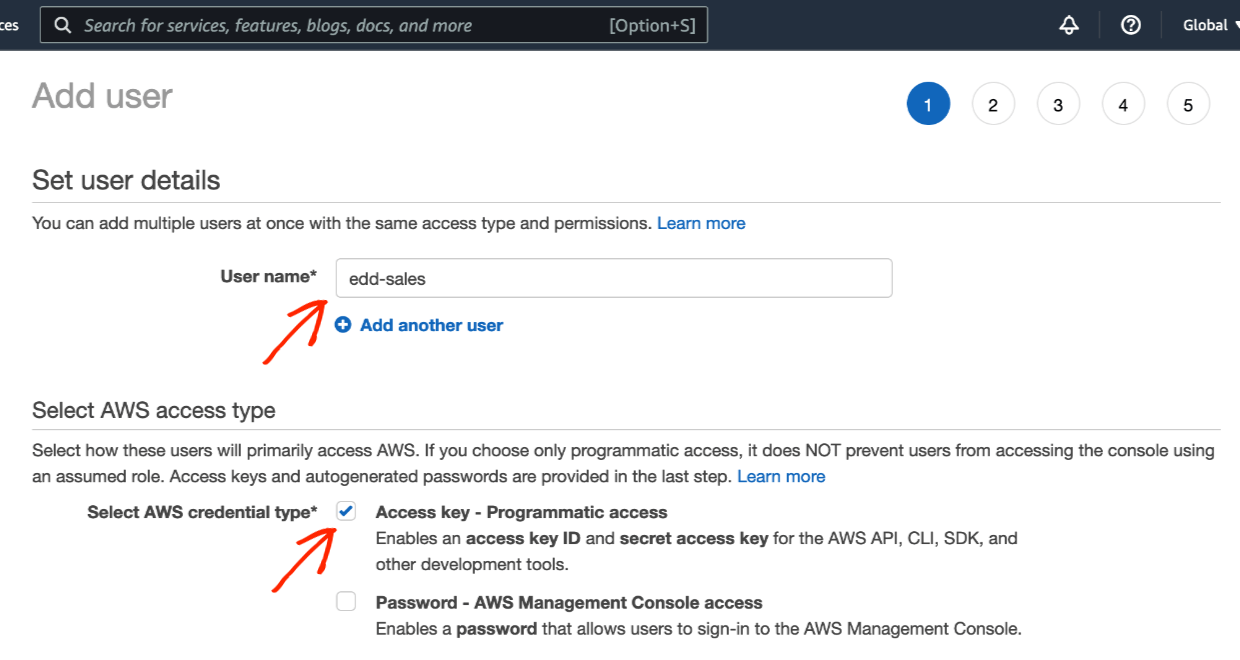Open the AWS help question mark icon
The width and height of the screenshot is (1240, 660).
click(x=1130, y=24)
